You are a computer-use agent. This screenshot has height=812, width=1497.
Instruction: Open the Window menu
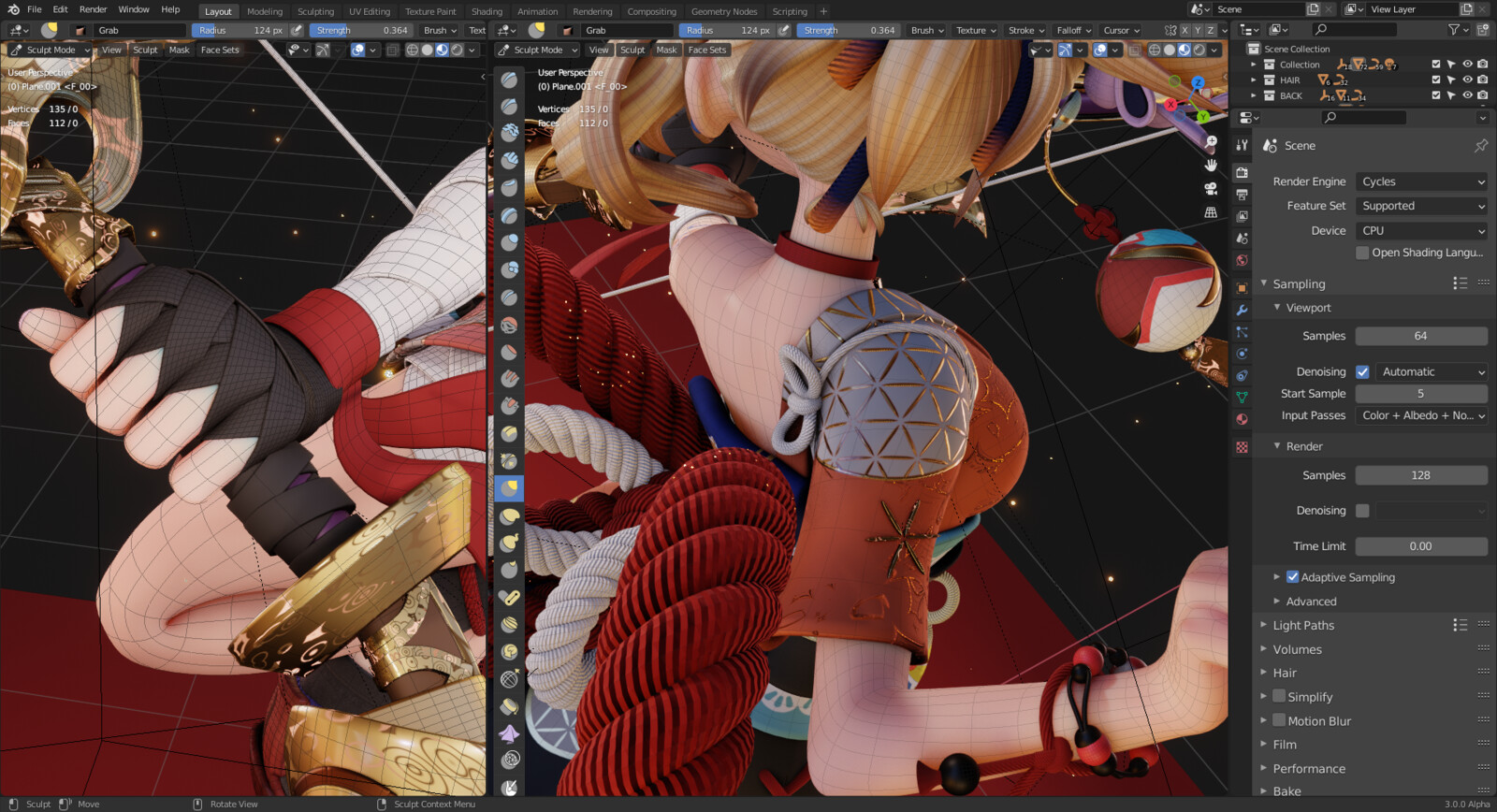[134, 9]
